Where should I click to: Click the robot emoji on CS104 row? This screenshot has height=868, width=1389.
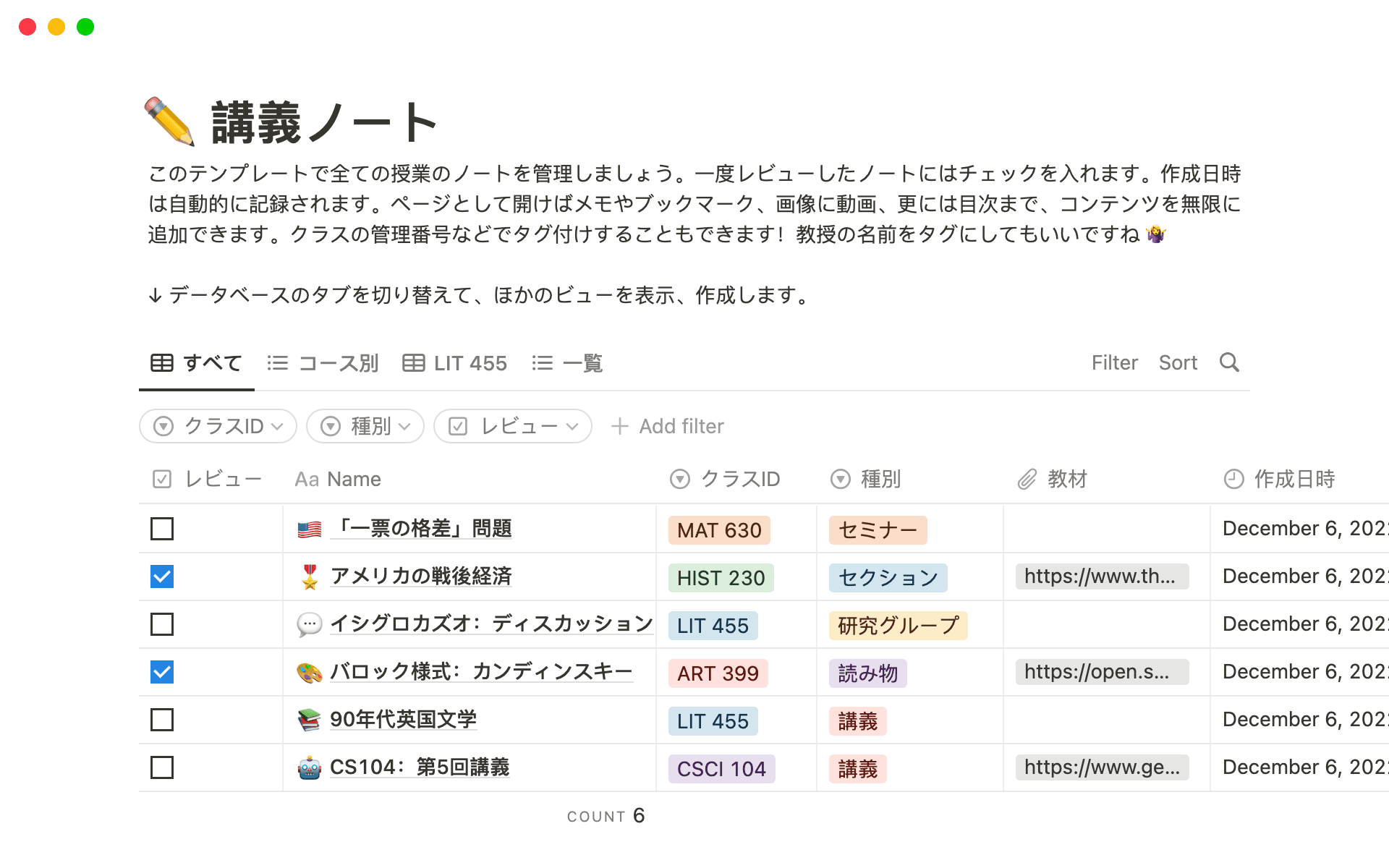pos(310,768)
